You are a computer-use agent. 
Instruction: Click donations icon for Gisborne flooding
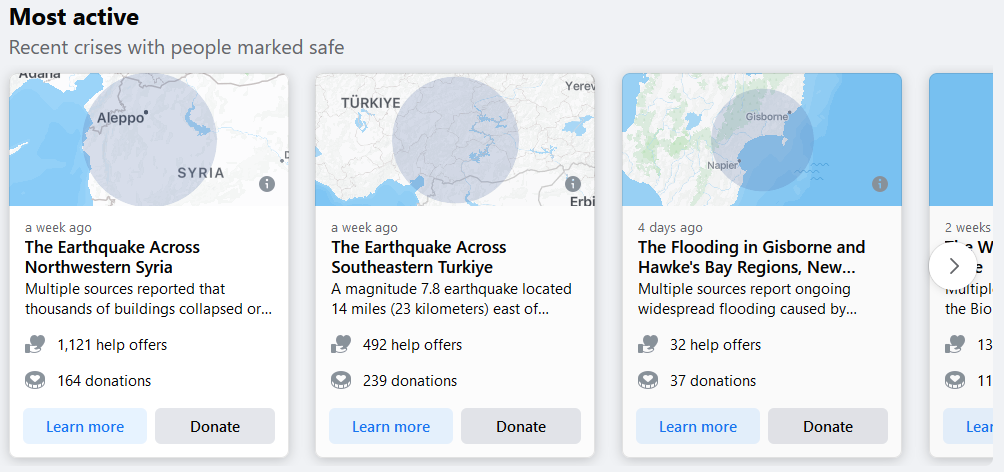[647, 381]
